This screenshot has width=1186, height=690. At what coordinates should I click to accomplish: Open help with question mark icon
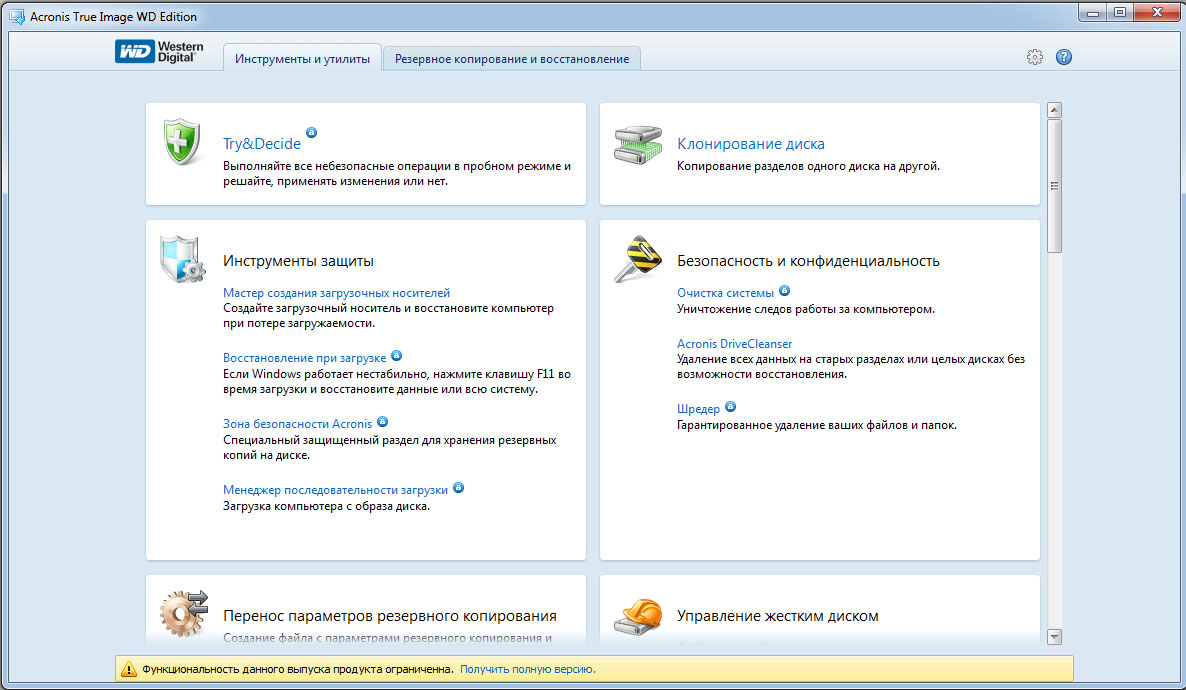pos(1063,57)
